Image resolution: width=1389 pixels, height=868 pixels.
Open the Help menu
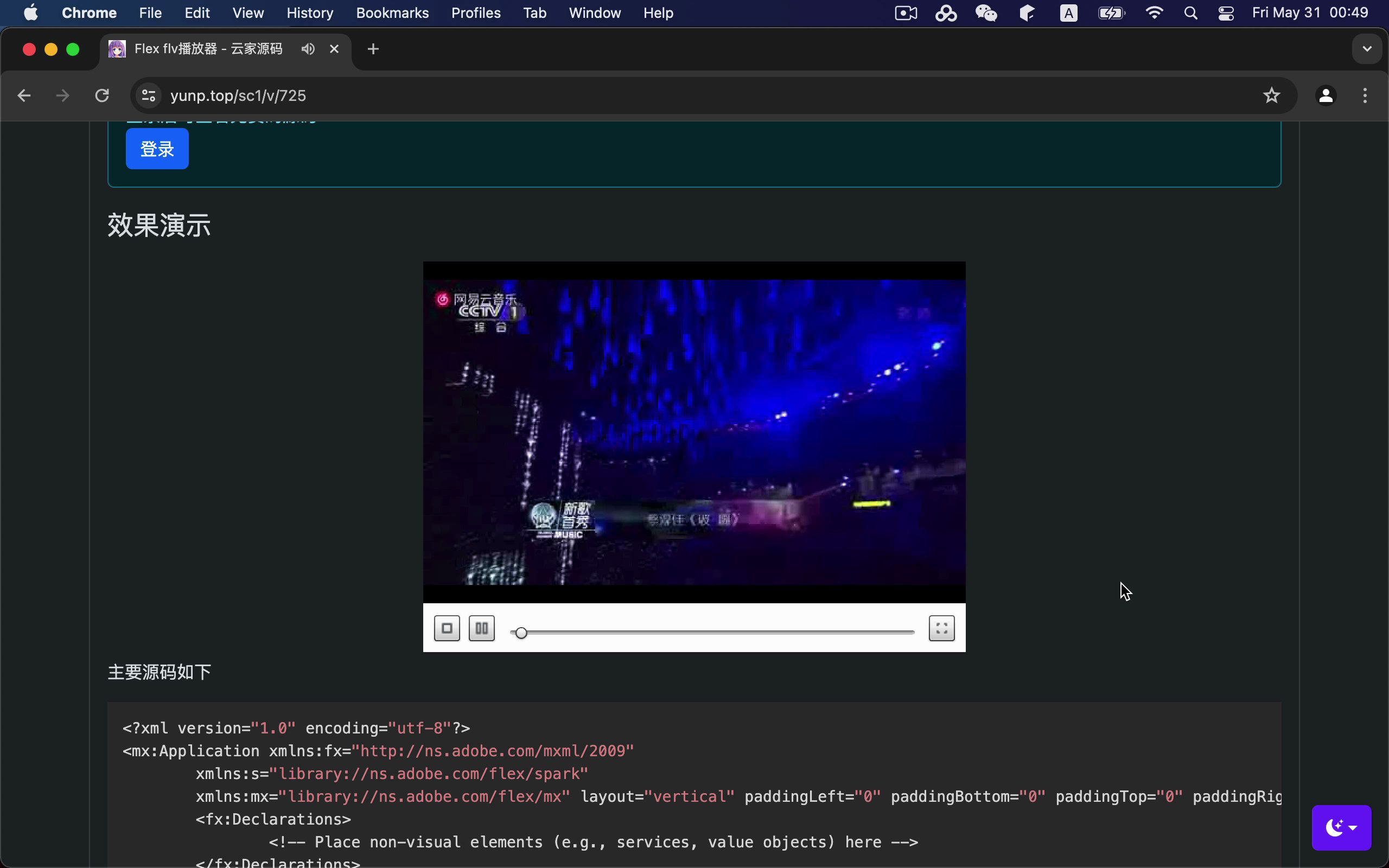[x=658, y=12]
